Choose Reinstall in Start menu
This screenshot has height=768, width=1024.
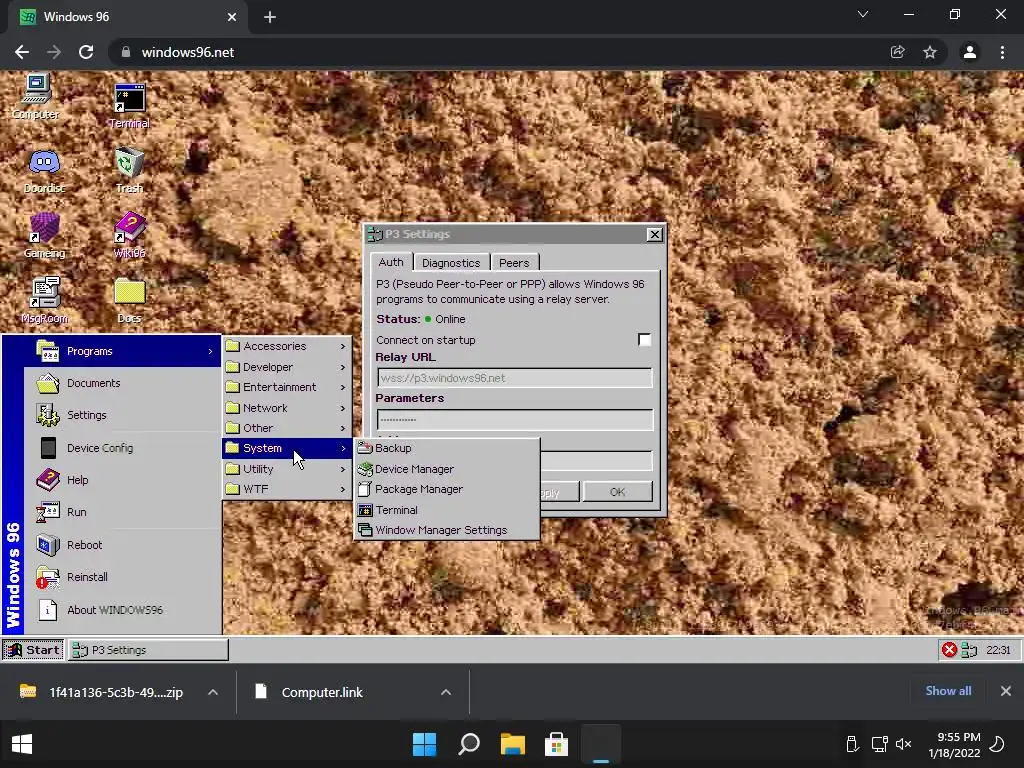[123, 577]
